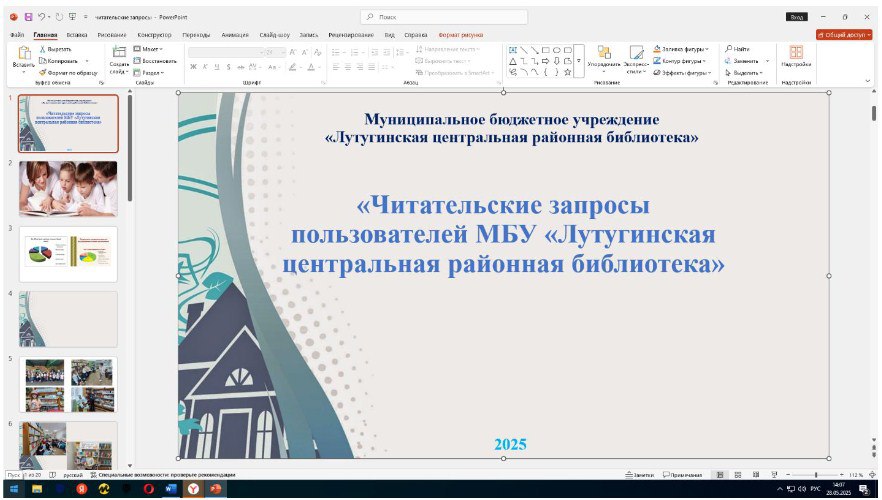Center text in paragraph group
Image resolution: width=882 pixels, height=500 pixels.
click(x=348, y=67)
